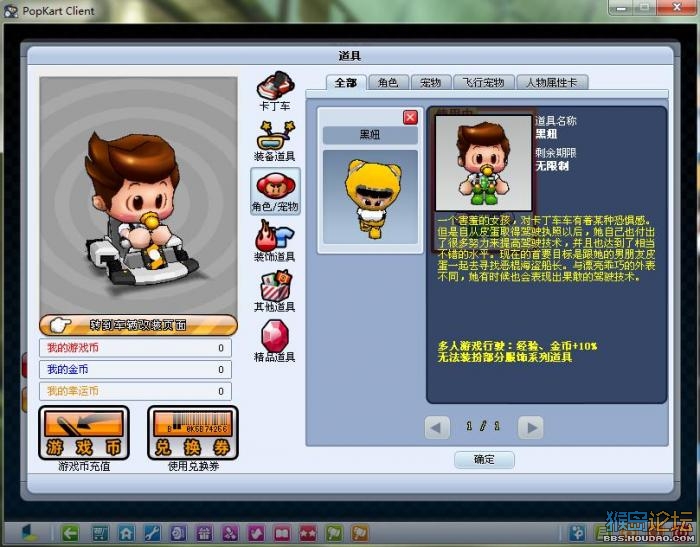Switch to the 全部 tab
This screenshot has width=700, height=547.
[346, 83]
